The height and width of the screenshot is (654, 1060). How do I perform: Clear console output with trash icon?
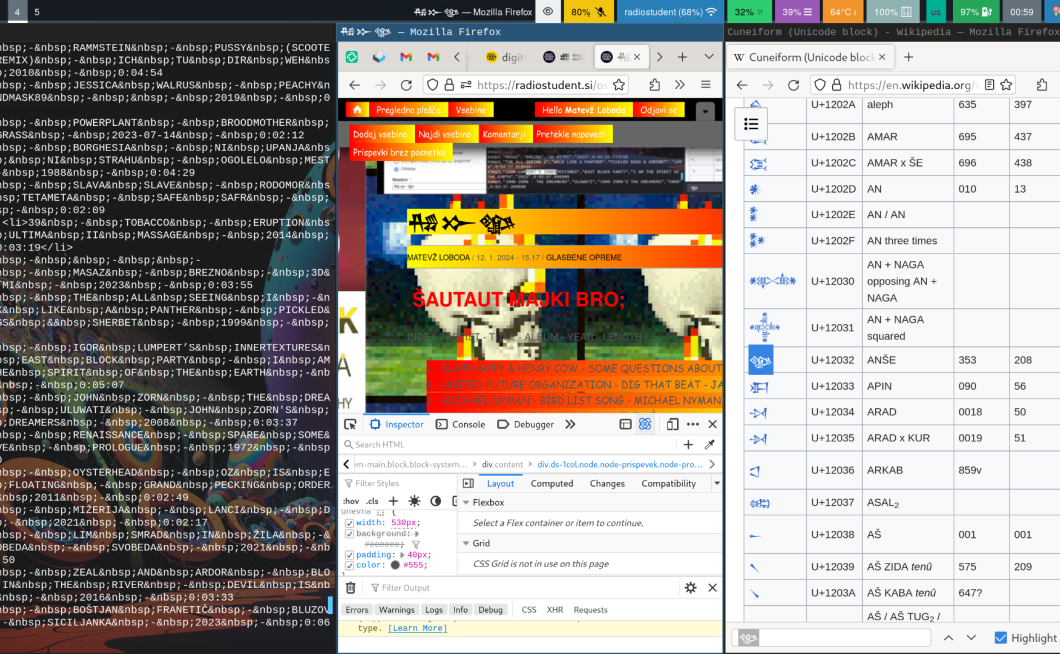351,588
